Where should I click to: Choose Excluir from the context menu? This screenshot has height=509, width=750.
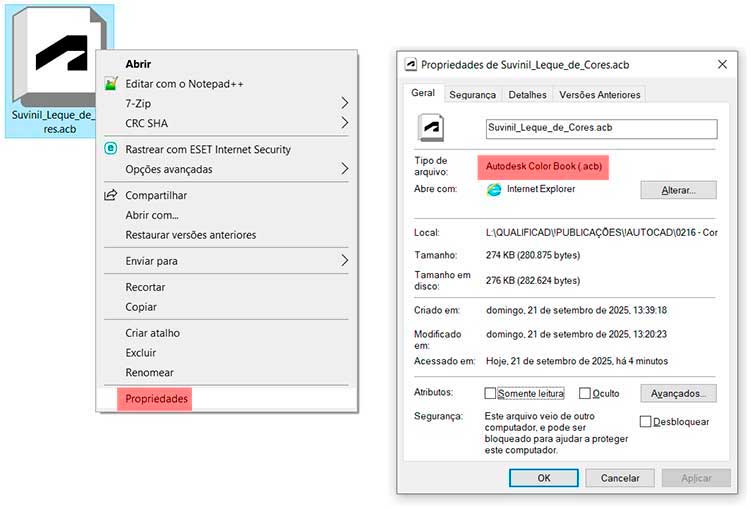[x=141, y=353]
